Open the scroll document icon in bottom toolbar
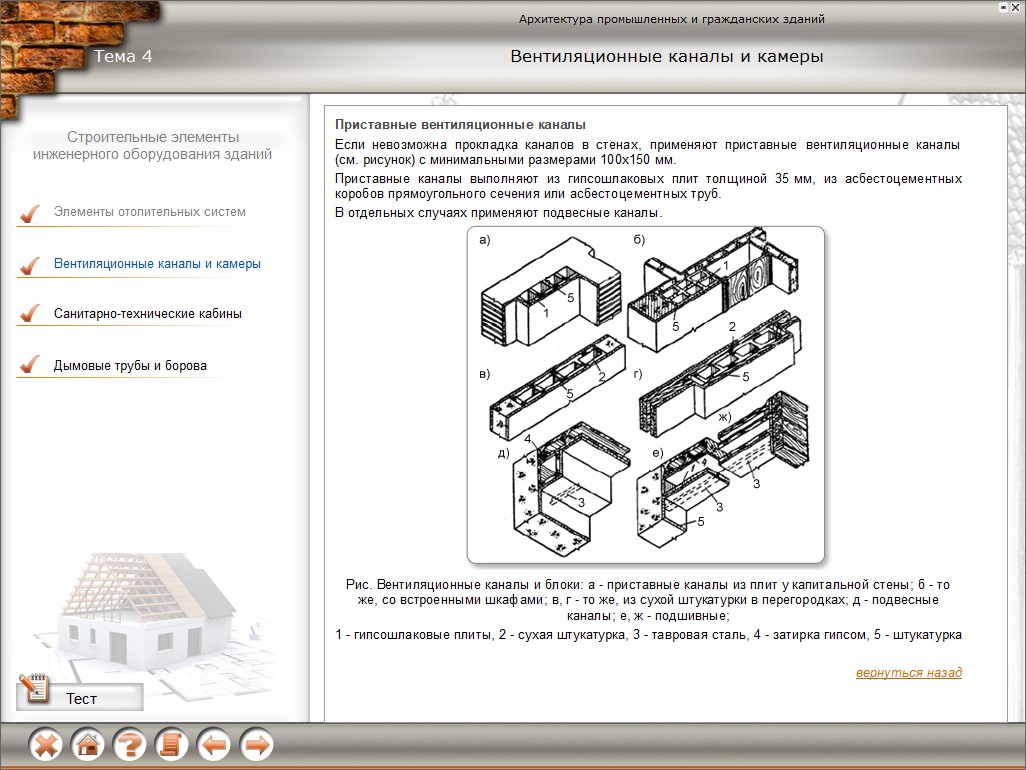The height and width of the screenshot is (770, 1026). tap(172, 745)
